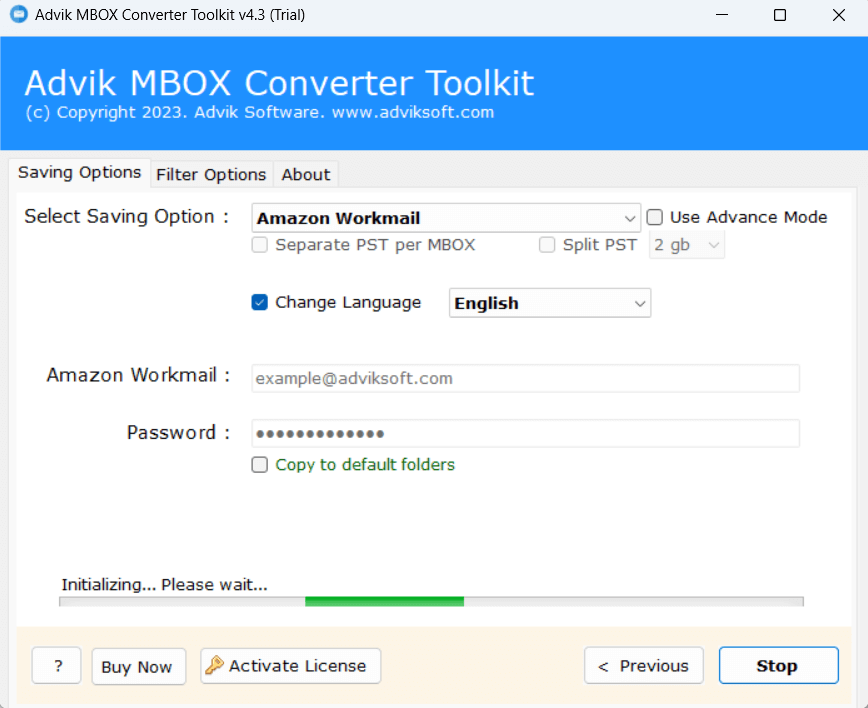Minimize the Advik MBOX Converter window
Viewport: 868px width, 708px height.
(722, 14)
